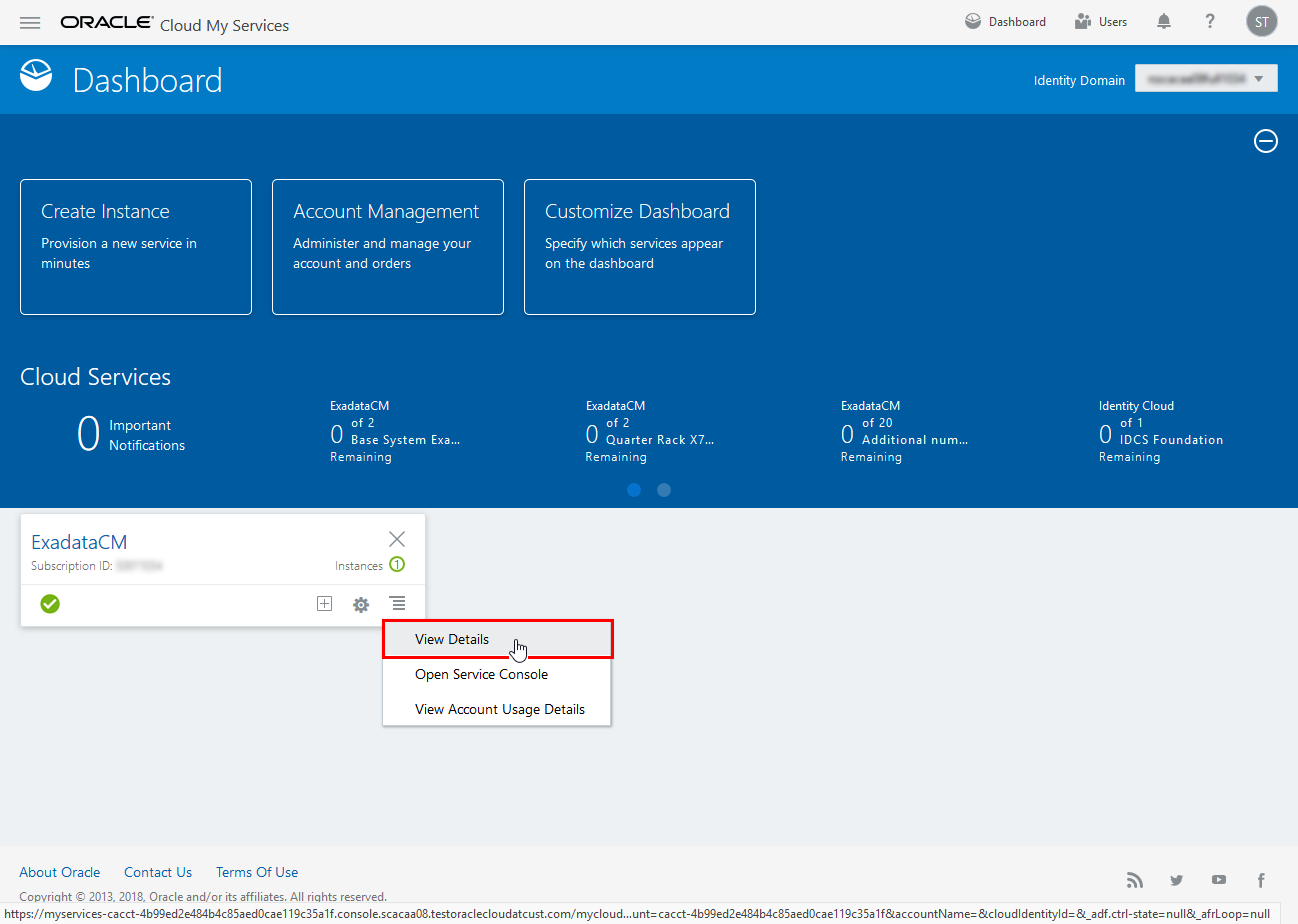Open the gear settings icon on ExadataCM
Image resolution: width=1298 pixels, height=924 pixels.
tap(361, 604)
